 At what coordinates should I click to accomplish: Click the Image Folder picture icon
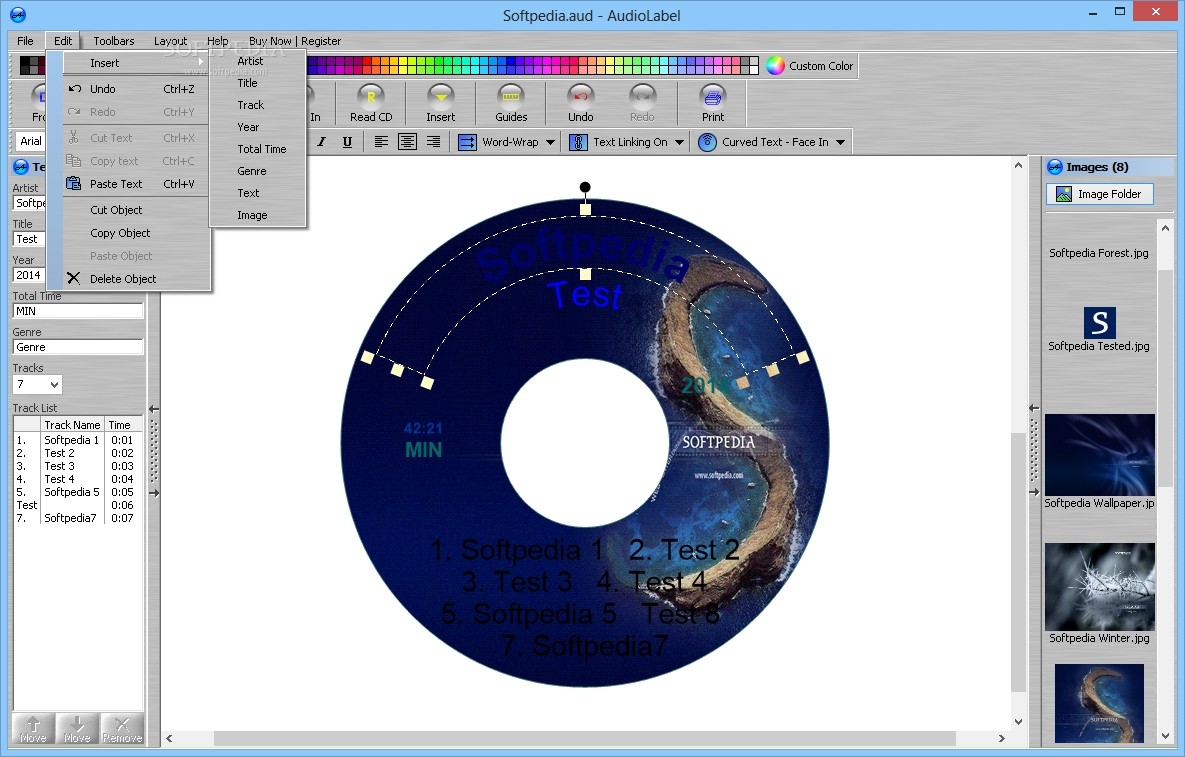tap(1063, 194)
